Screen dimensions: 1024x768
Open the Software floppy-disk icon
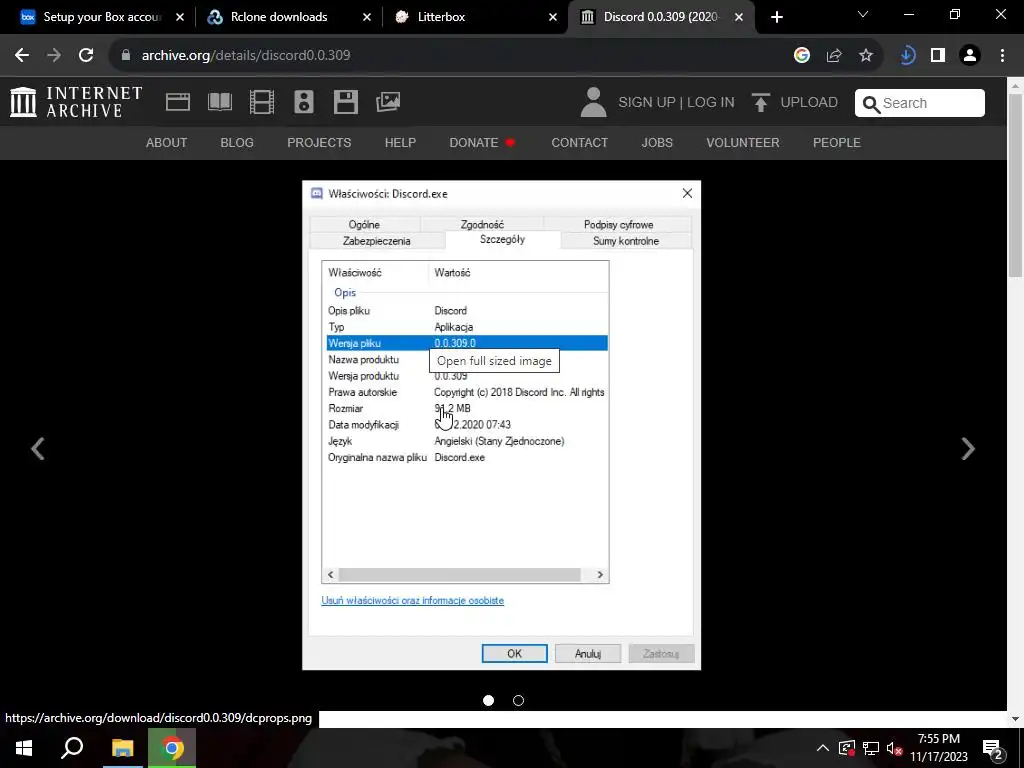pyautogui.click(x=345, y=103)
